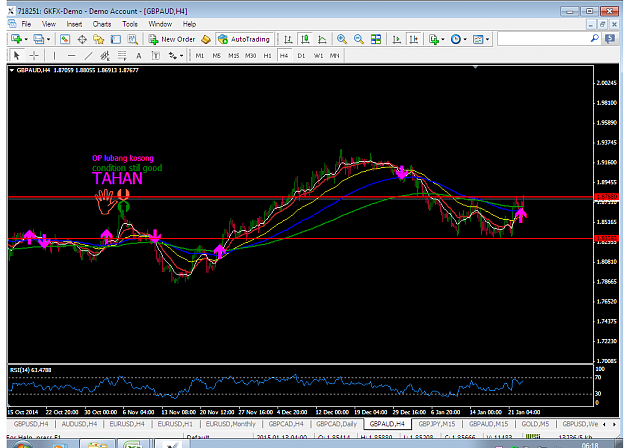Click the search magnifier icon

594,39
